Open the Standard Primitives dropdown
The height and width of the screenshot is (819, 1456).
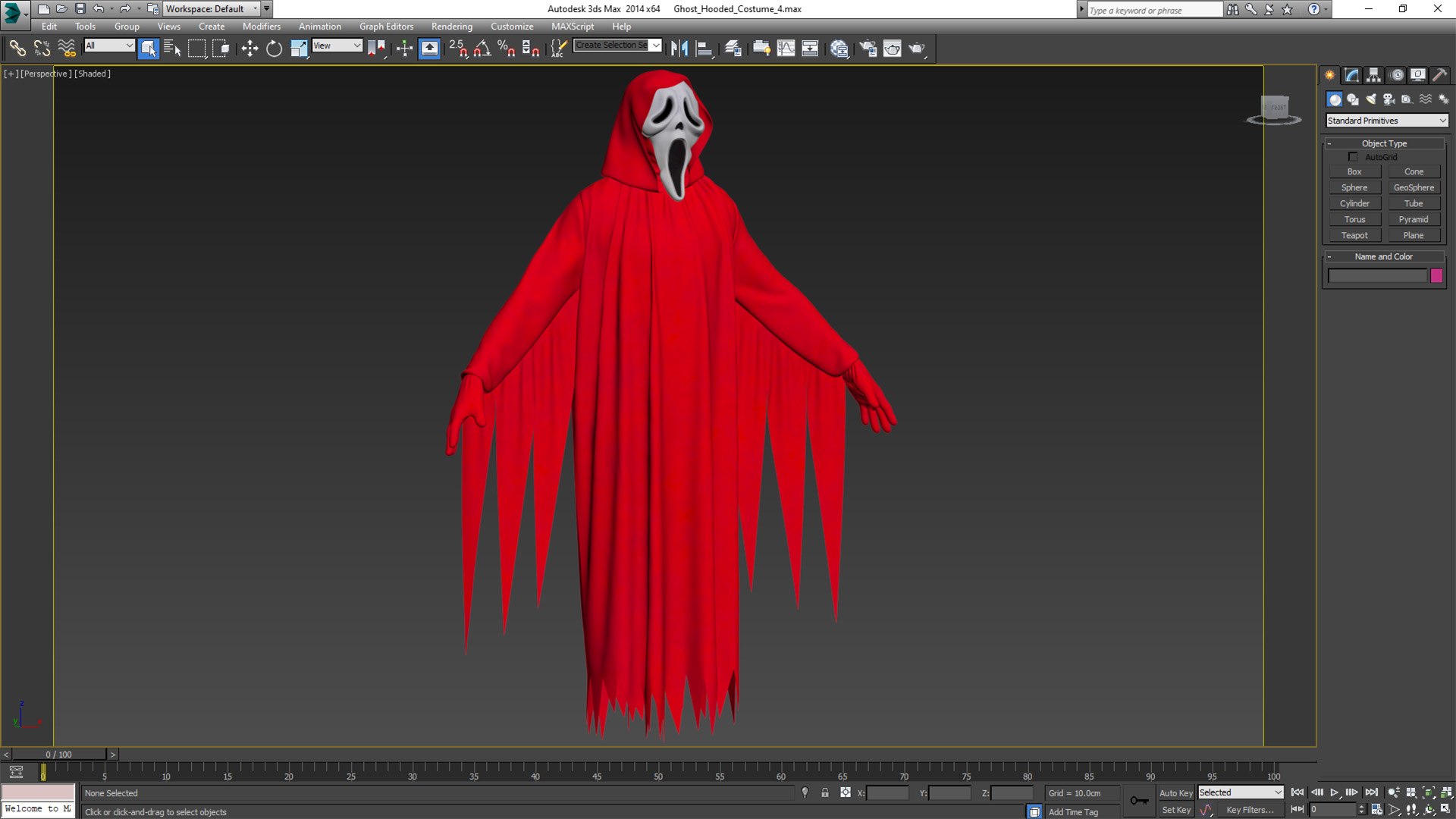pos(1387,121)
